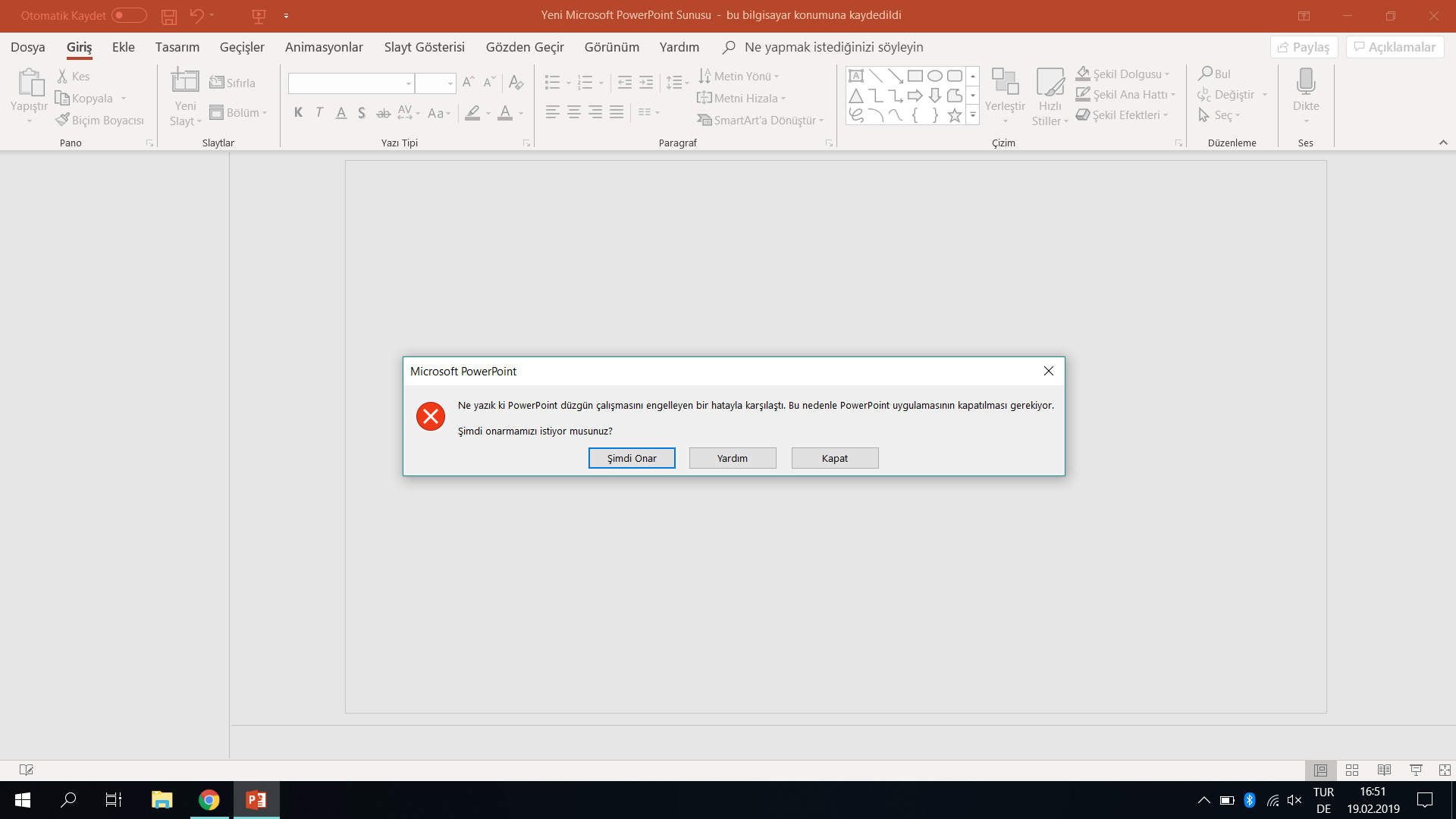The height and width of the screenshot is (819, 1456).
Task: Toggle underline formatting
Action: tap(341, 112)
